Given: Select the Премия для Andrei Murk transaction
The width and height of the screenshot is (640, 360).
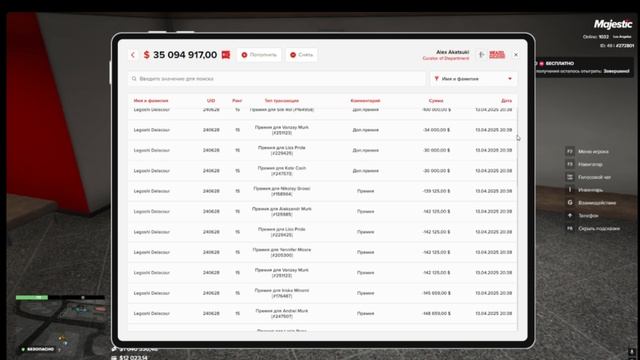Looking at the screenshot, I should (x=322, y=313).
